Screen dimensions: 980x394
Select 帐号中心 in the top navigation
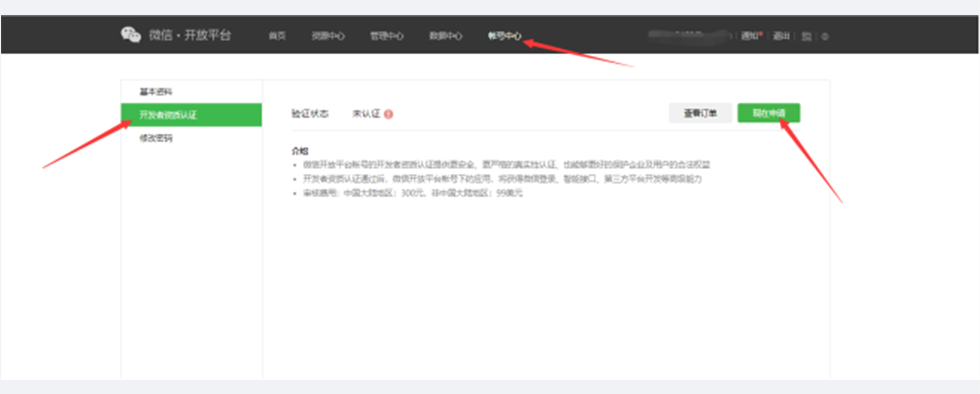coord(504,36)
